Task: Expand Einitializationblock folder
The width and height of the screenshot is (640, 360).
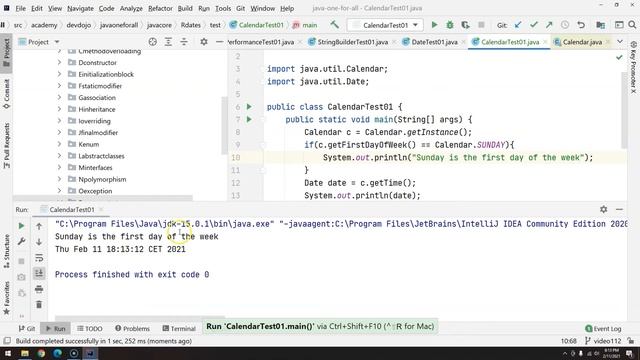Action: point(60,74)
